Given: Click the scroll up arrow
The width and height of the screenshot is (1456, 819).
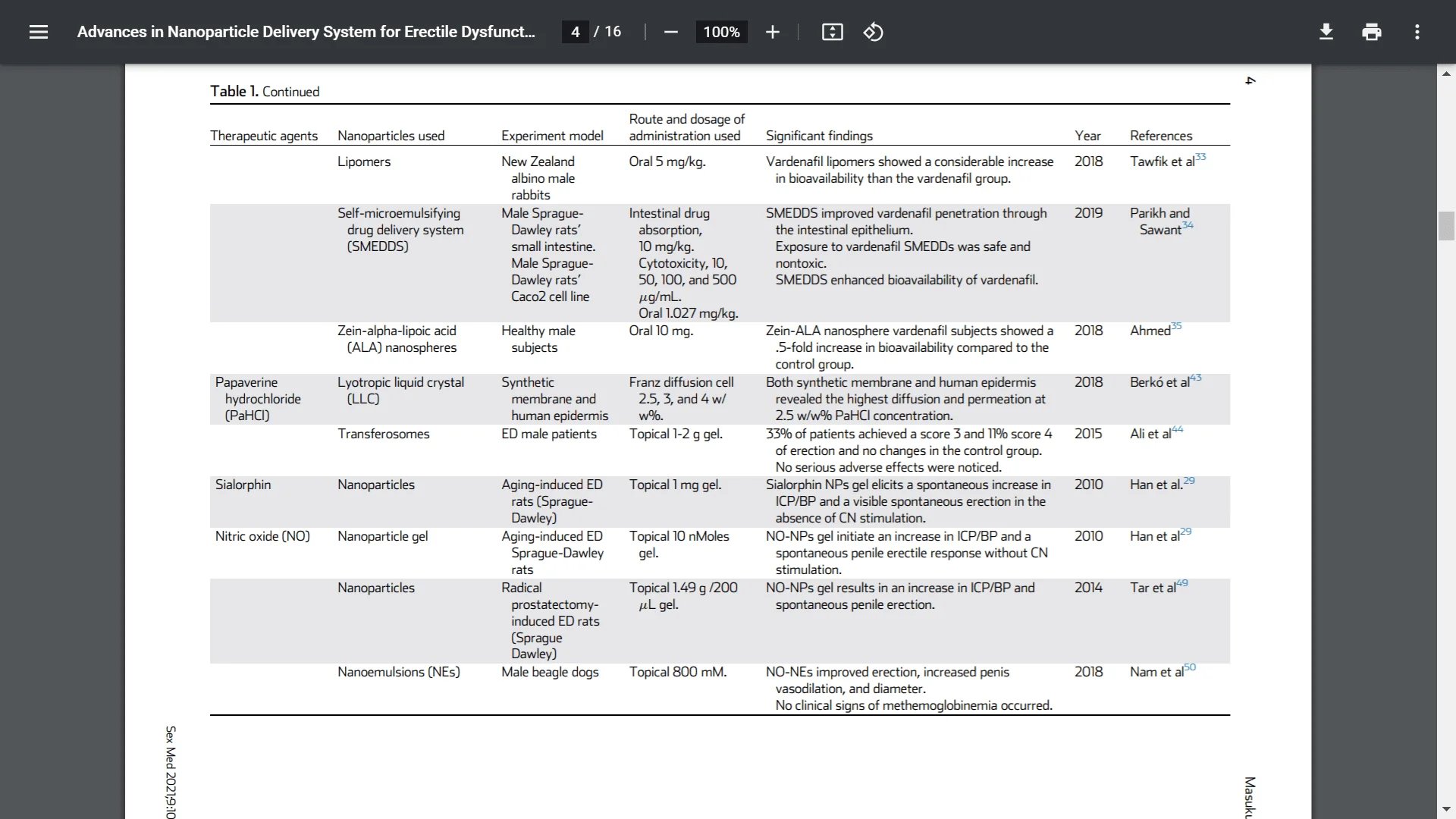Looking at the screenshot, I should [1446, 74].
